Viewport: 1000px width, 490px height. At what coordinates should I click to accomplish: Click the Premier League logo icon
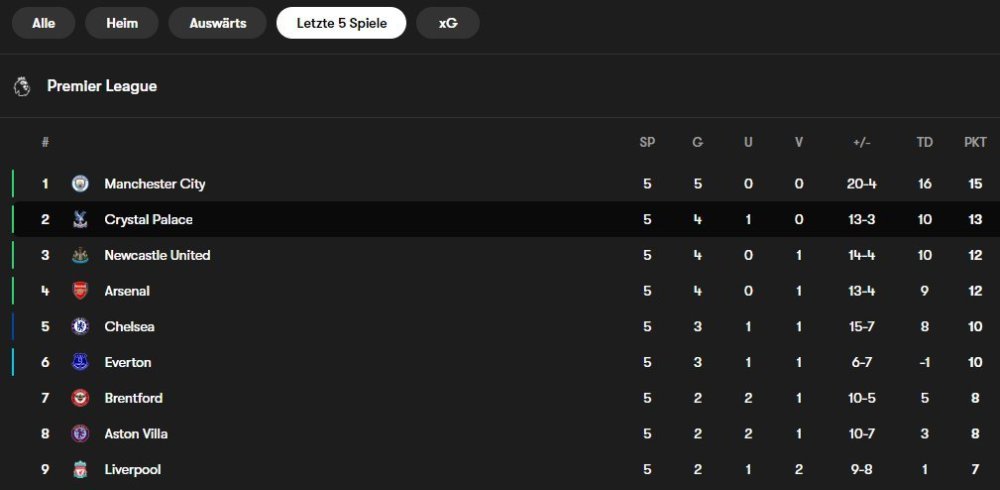(x=22, y=86)
